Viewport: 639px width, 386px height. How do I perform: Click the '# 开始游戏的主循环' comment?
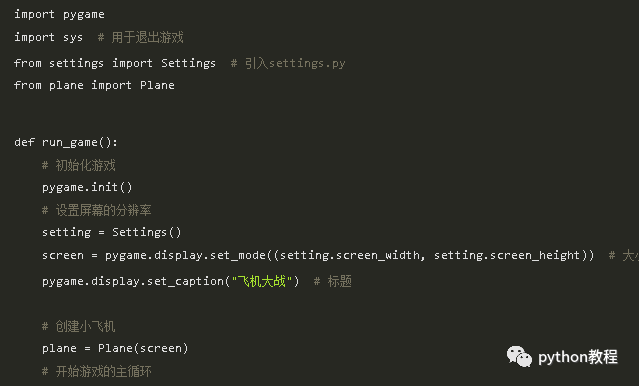(x=97, y=371)
